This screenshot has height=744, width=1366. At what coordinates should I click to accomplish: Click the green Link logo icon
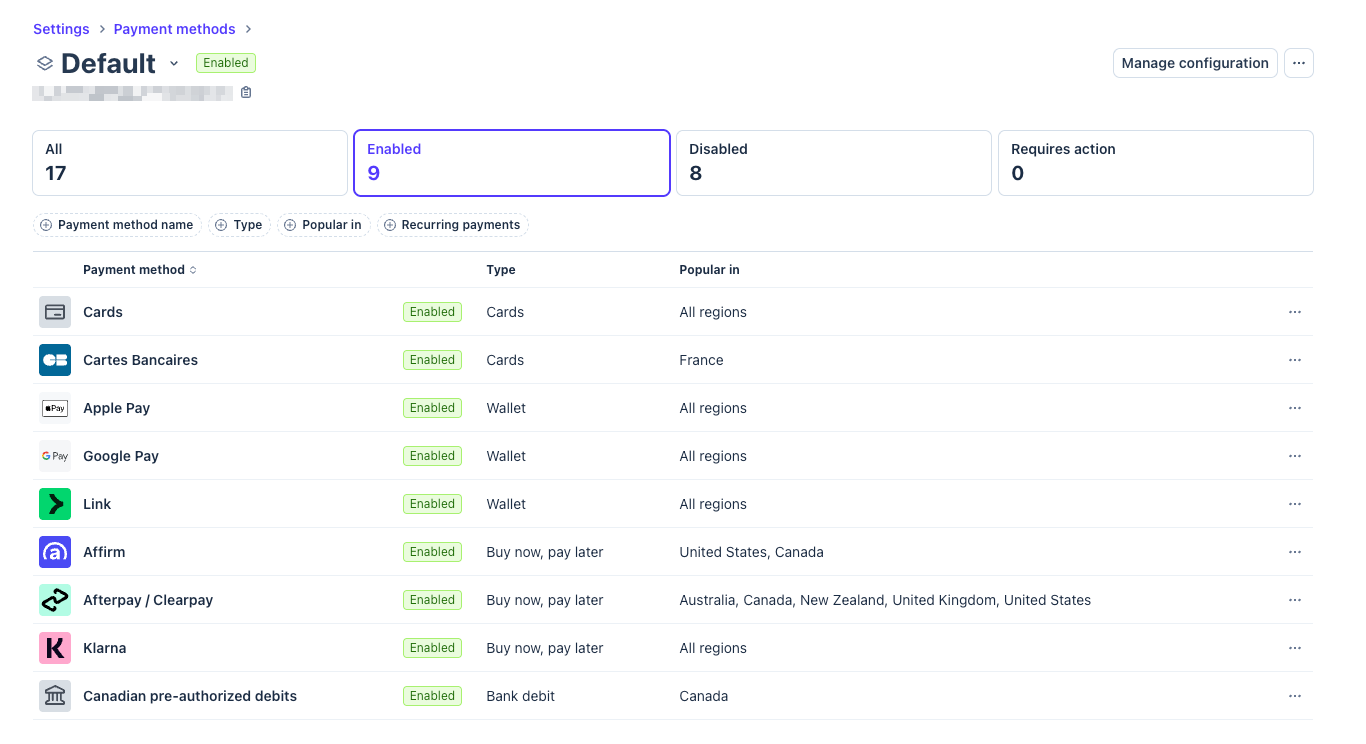click(55, 504)
